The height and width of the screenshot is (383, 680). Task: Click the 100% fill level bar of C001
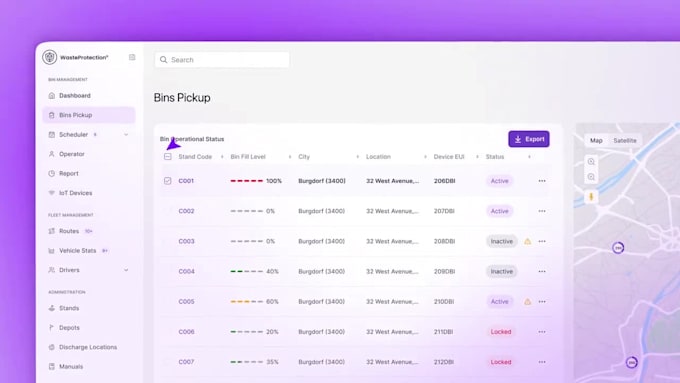point(247,181)
